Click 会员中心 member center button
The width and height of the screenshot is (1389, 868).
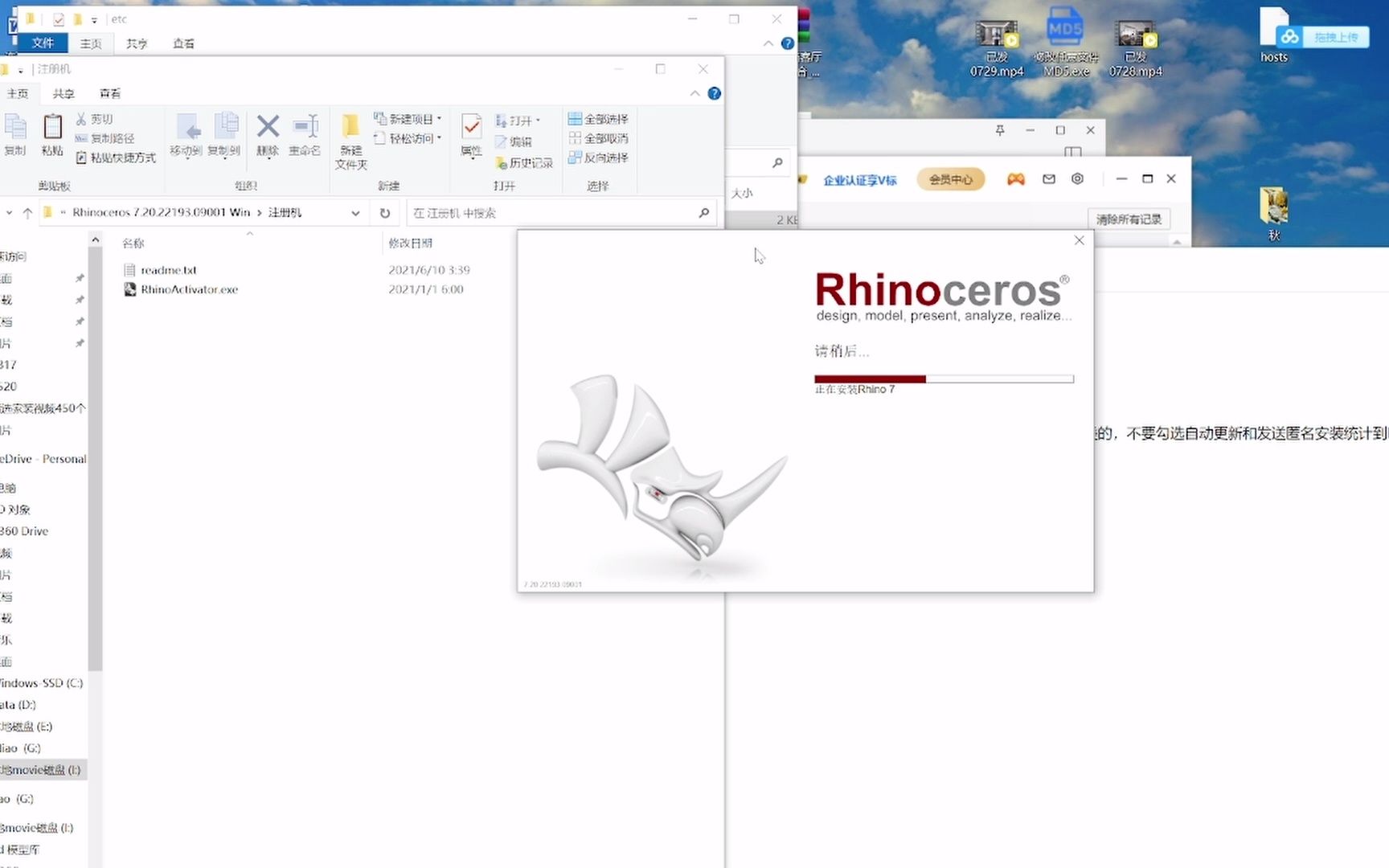(951, 179)
